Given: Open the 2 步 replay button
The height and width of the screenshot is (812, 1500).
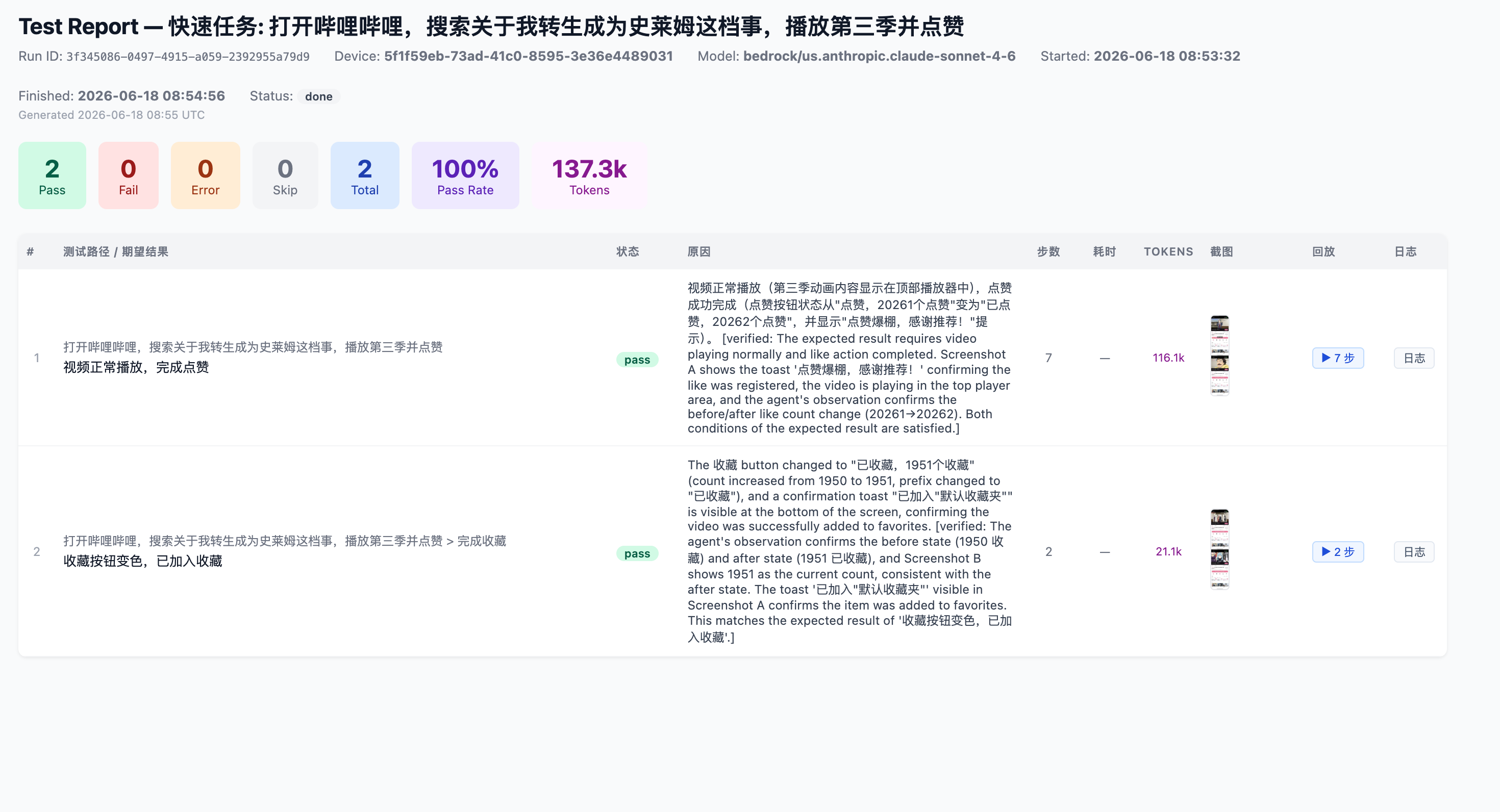Looking at the screenshot, I should pyautogui.click(x=1338, y=552).
